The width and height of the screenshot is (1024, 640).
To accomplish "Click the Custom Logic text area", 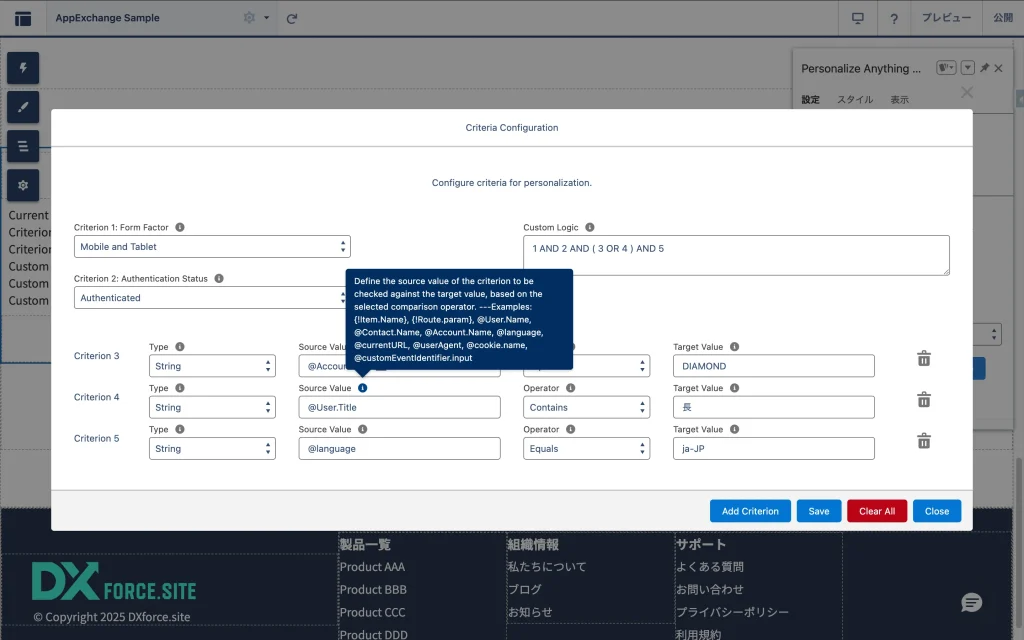I will click(735, 255).
